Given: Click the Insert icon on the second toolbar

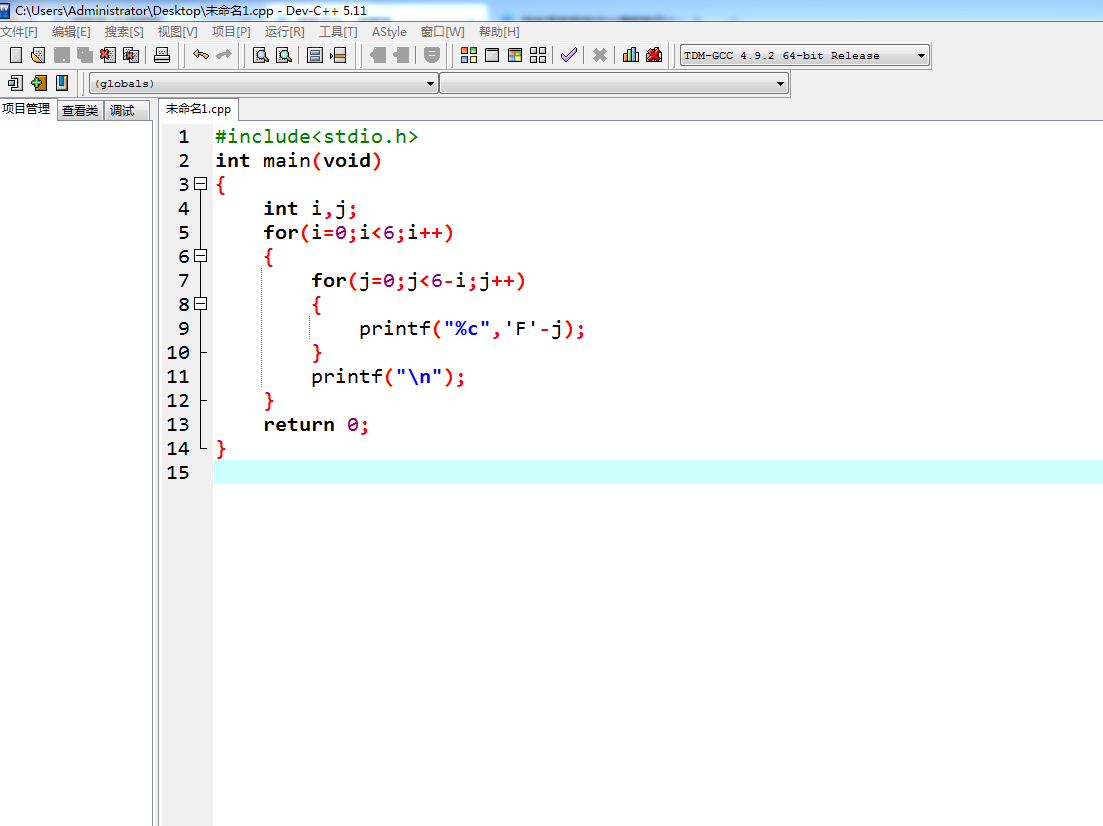Looking at the screenshot, I should (x=15, y=83).
